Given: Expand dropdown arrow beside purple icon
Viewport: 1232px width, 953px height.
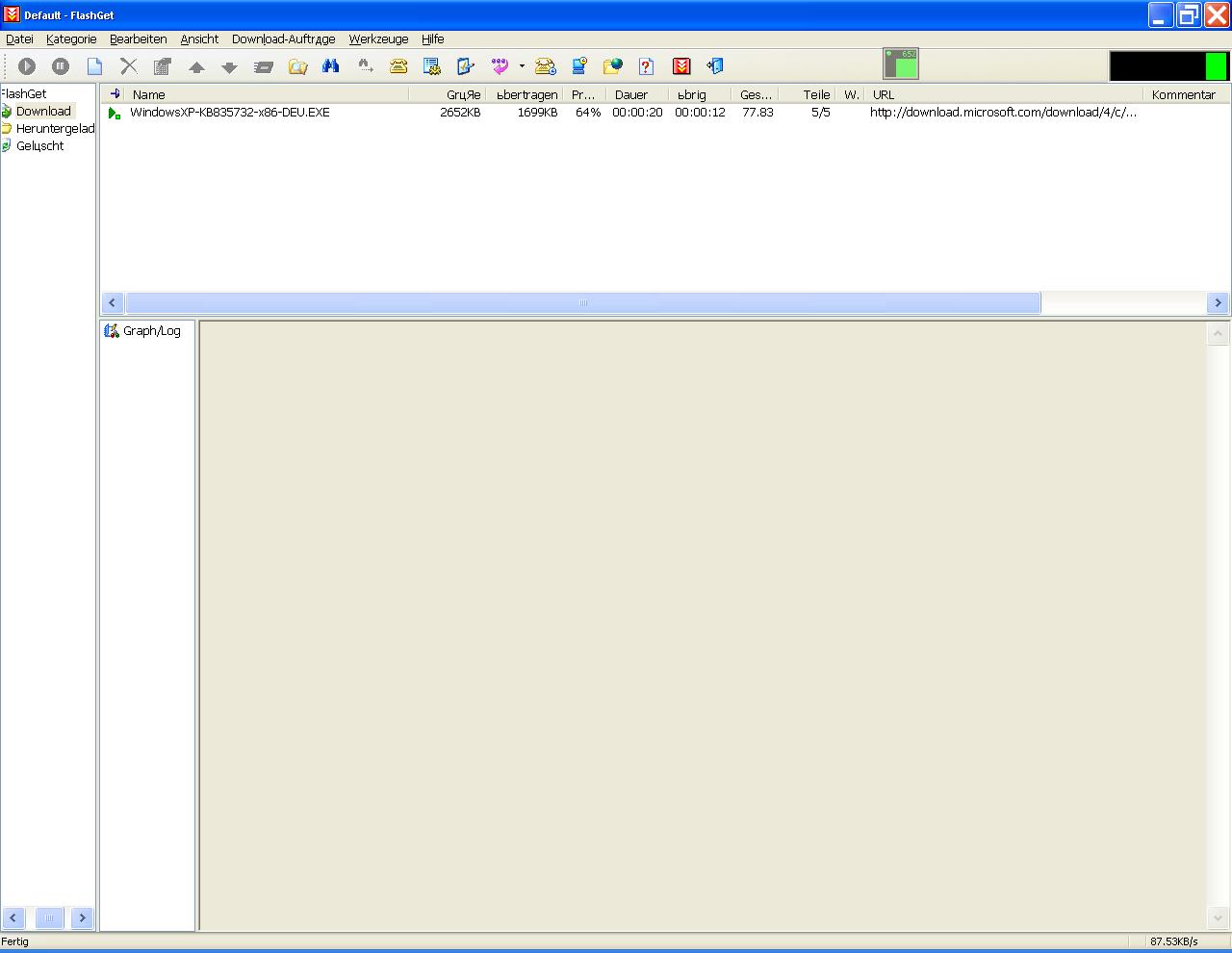Looking at the screenshot, I should pyautogui.click(x=522, y=66).
